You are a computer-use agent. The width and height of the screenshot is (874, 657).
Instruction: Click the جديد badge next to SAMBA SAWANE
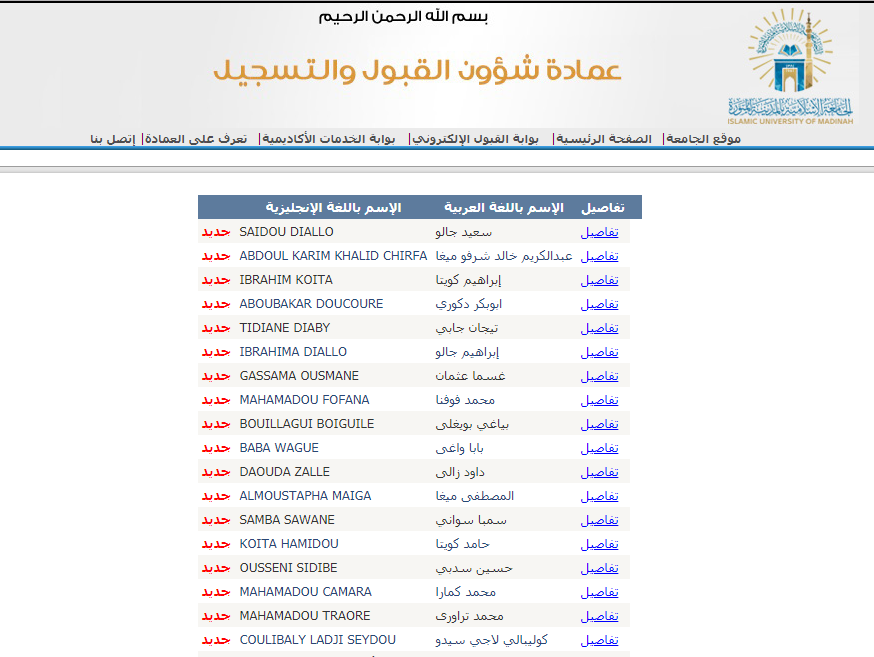point(216,519)
